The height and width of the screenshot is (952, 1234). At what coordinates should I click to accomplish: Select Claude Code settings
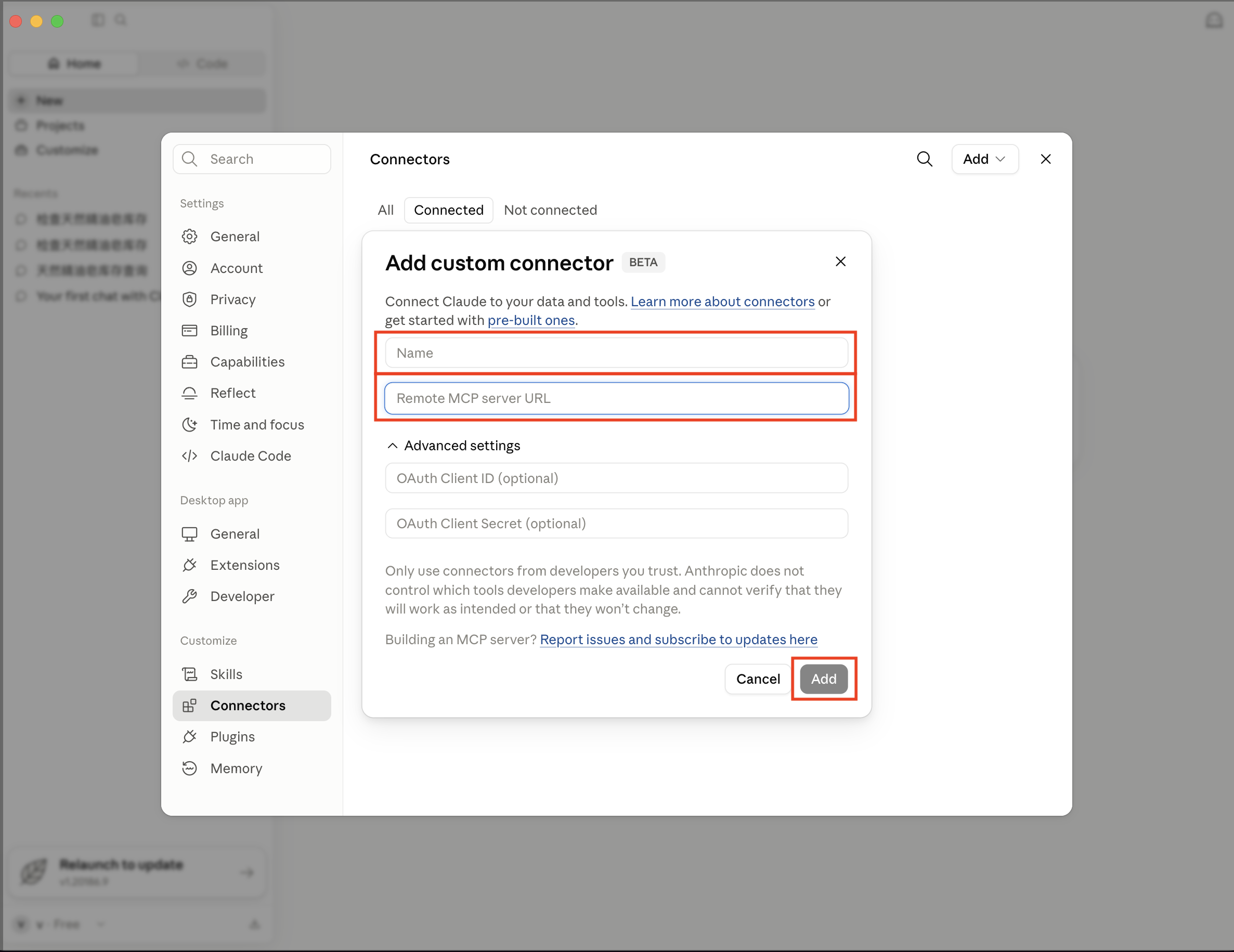tap(252, 456)
